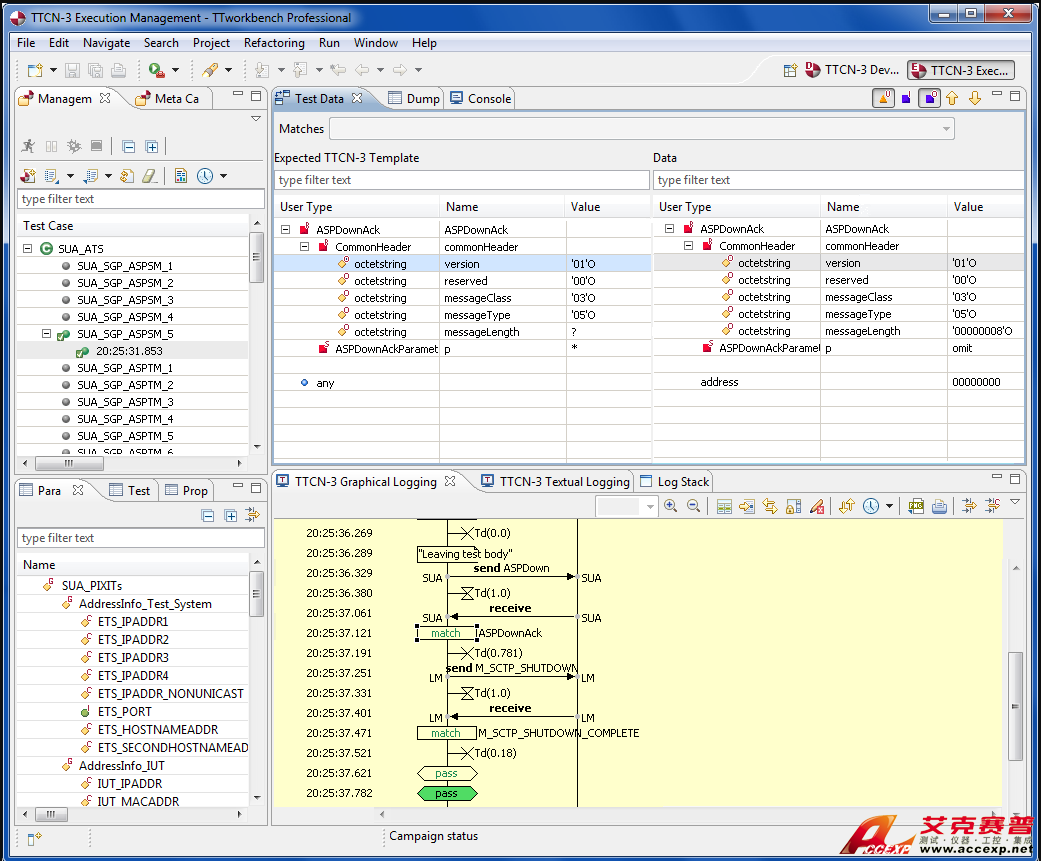Switch to the TTCN-3 Development perspective
The image size is (1041, 861).
coord(851,70)
